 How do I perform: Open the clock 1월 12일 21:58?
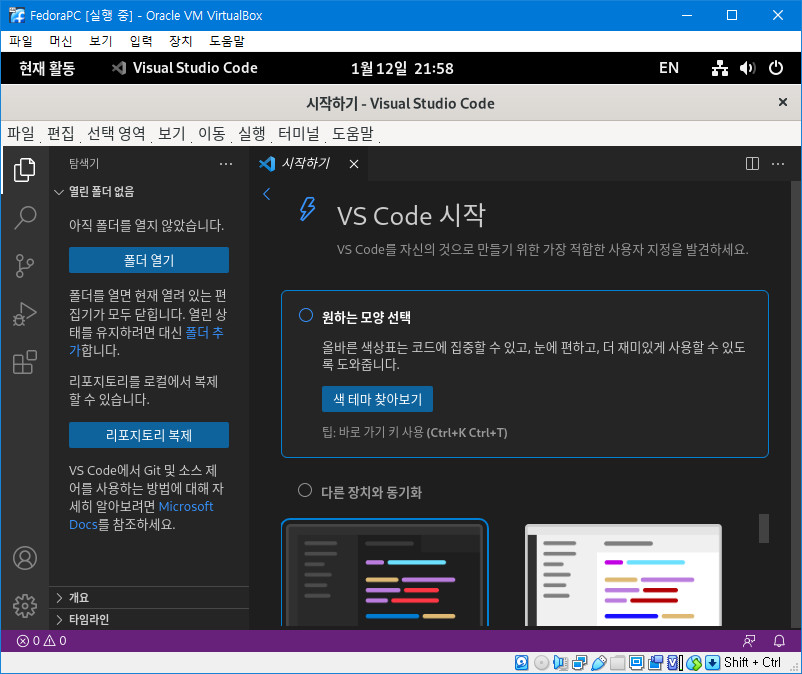(402, 68)
